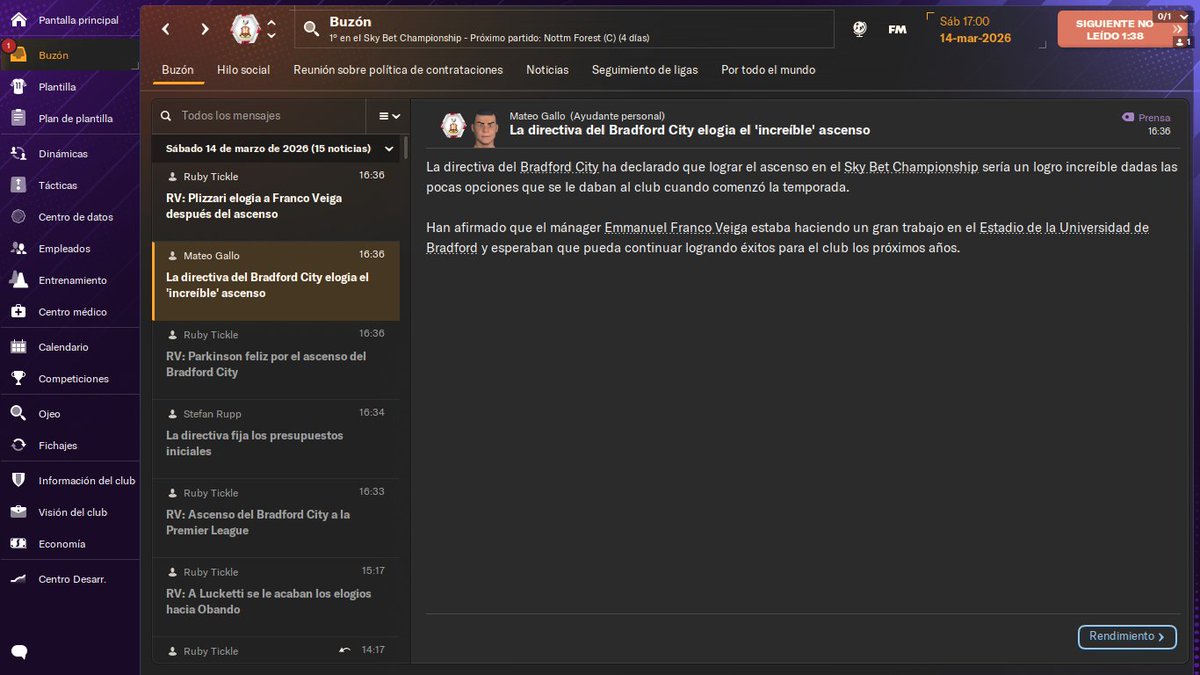Open the Ojeo scouting magnifier icon
Image resolution: width=1200 pixels, height=675 pixels.
pyautogui.click(x=18, y=413)
